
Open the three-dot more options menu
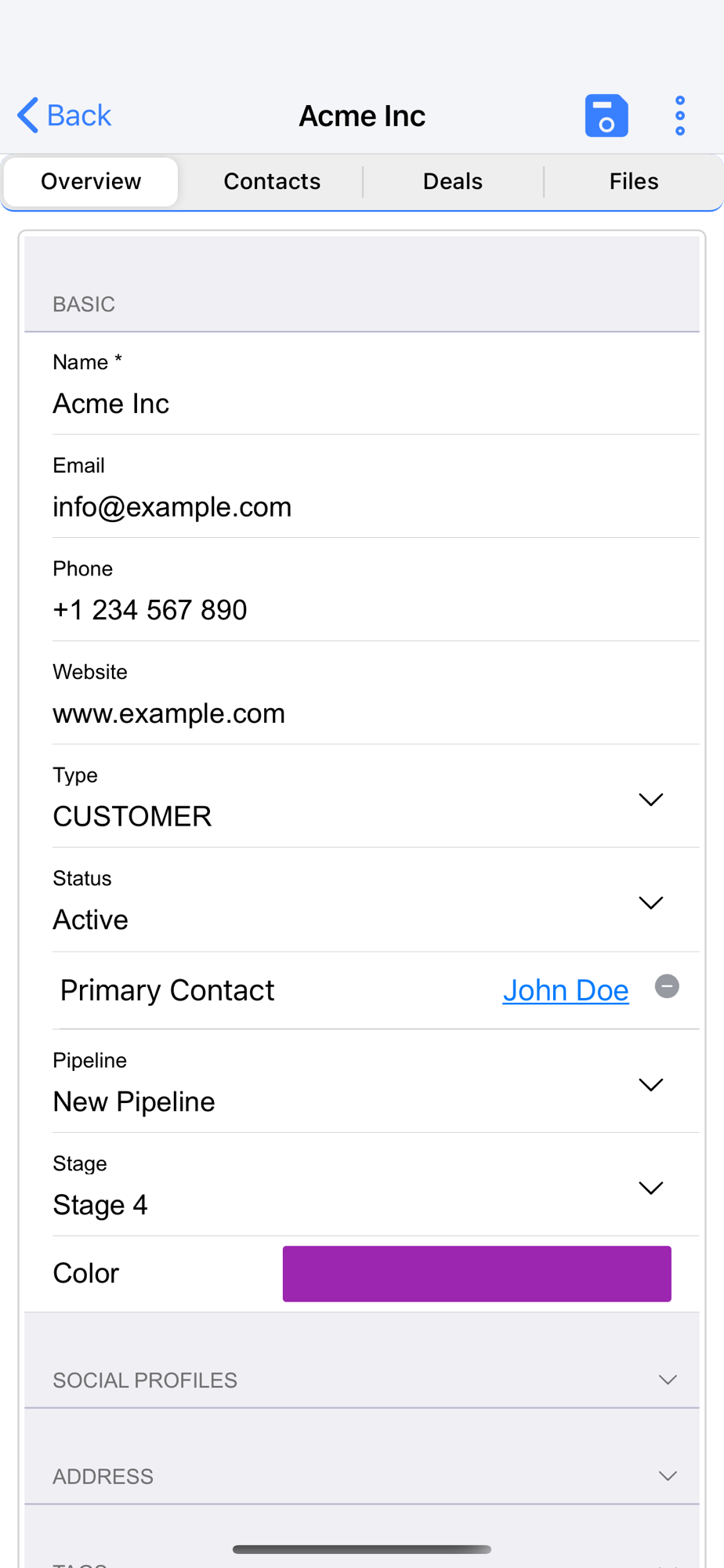click(x=679, y=116)
